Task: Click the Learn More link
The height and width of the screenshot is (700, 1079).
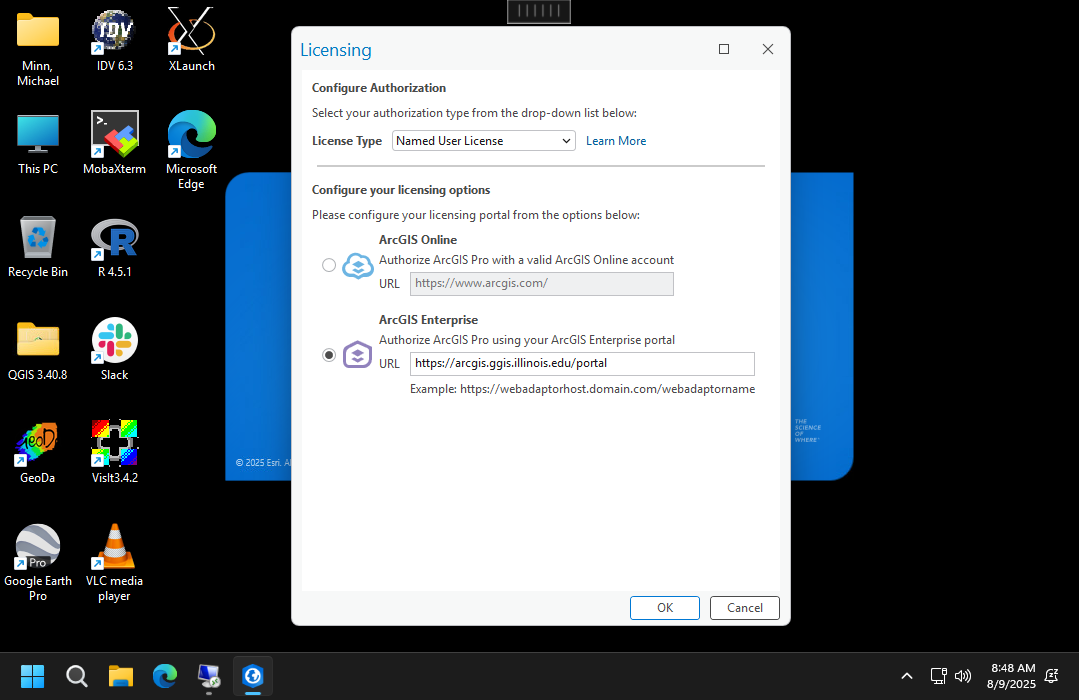Action: (616, 141)
